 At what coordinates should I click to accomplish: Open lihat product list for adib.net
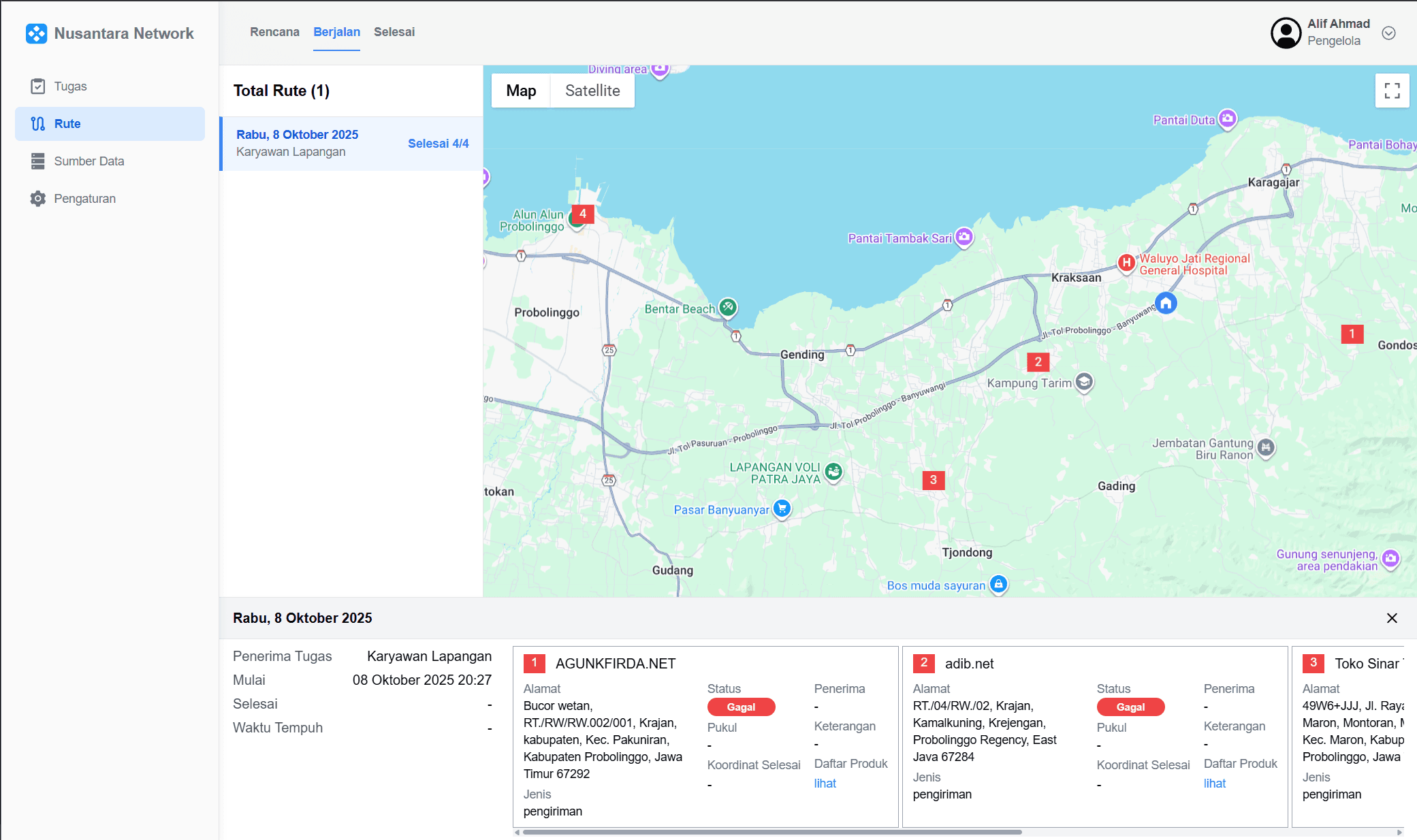(1214, 784)
